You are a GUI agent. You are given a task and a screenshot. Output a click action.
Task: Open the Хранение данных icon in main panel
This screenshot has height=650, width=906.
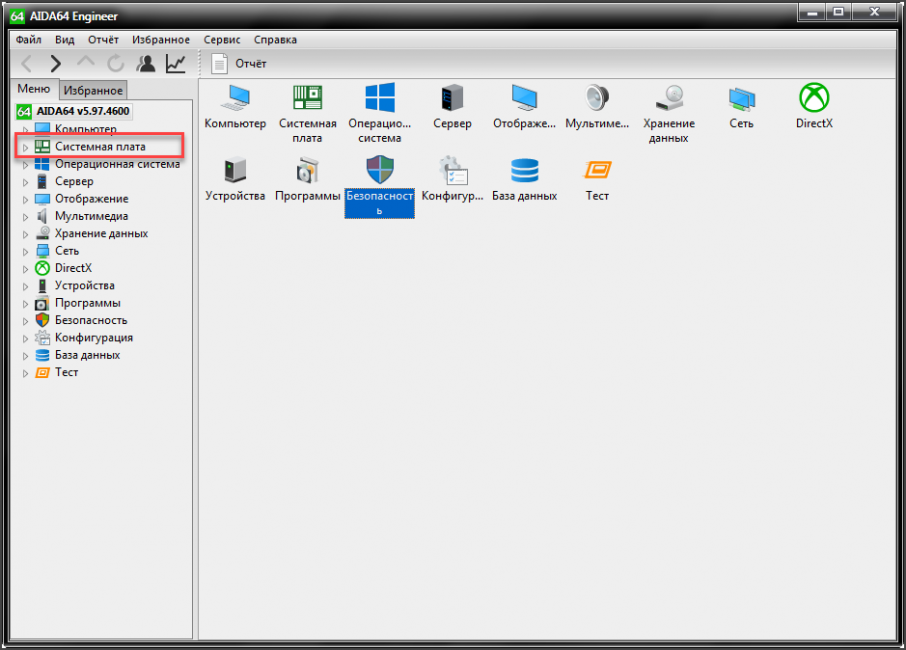click(x=668, y=99)
